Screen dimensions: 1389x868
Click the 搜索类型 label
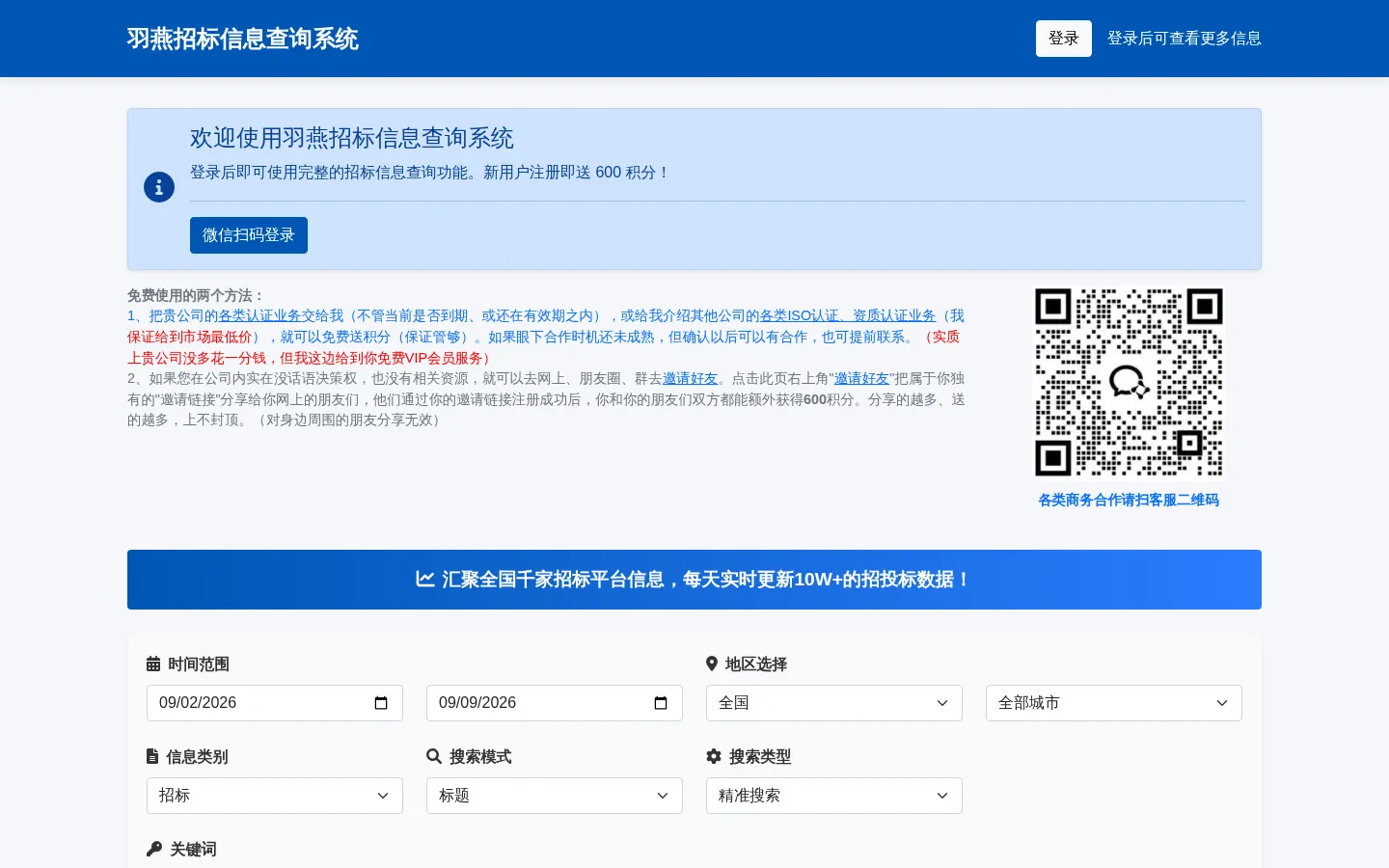[x=760, y=756]
